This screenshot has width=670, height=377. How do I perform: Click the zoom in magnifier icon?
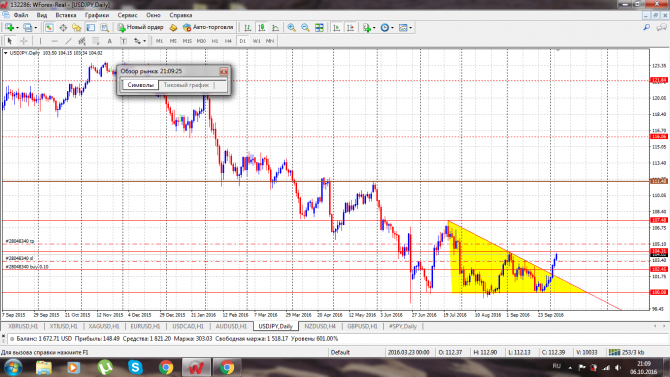pos(291,27)
